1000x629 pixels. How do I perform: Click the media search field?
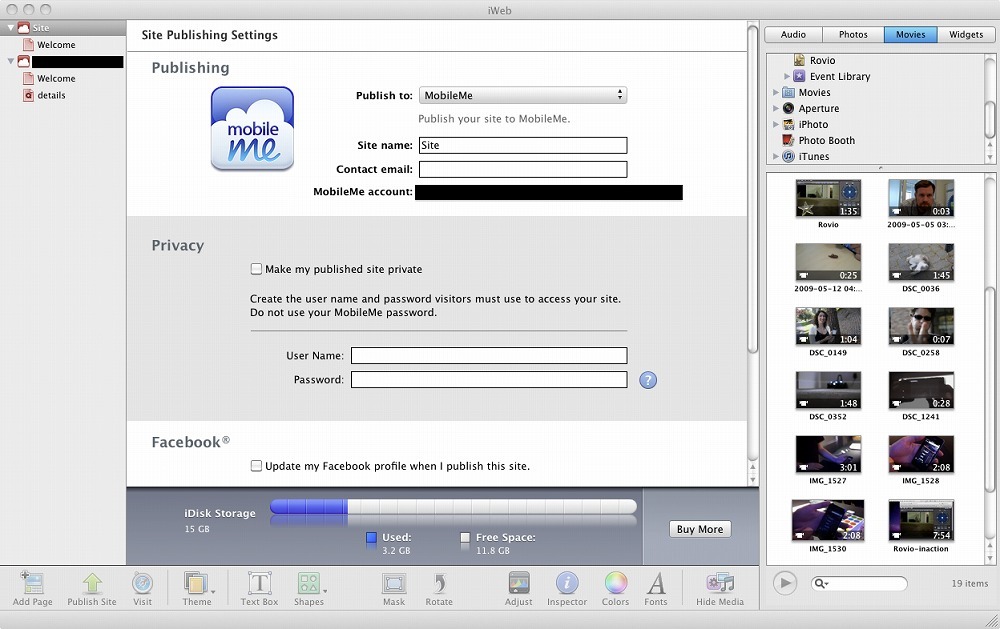pyautogui.click(x=858, y=583)
